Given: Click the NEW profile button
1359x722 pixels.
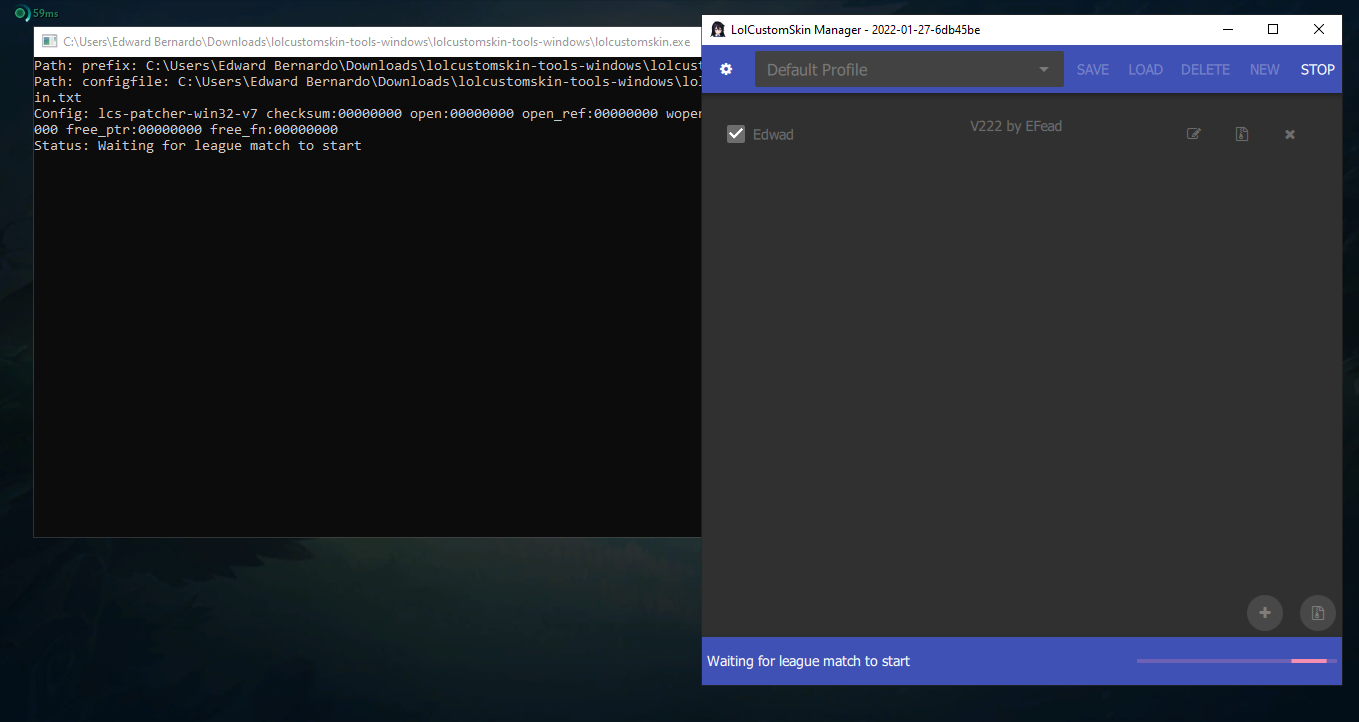Looking at the screenshot, I should (1265, 69).
